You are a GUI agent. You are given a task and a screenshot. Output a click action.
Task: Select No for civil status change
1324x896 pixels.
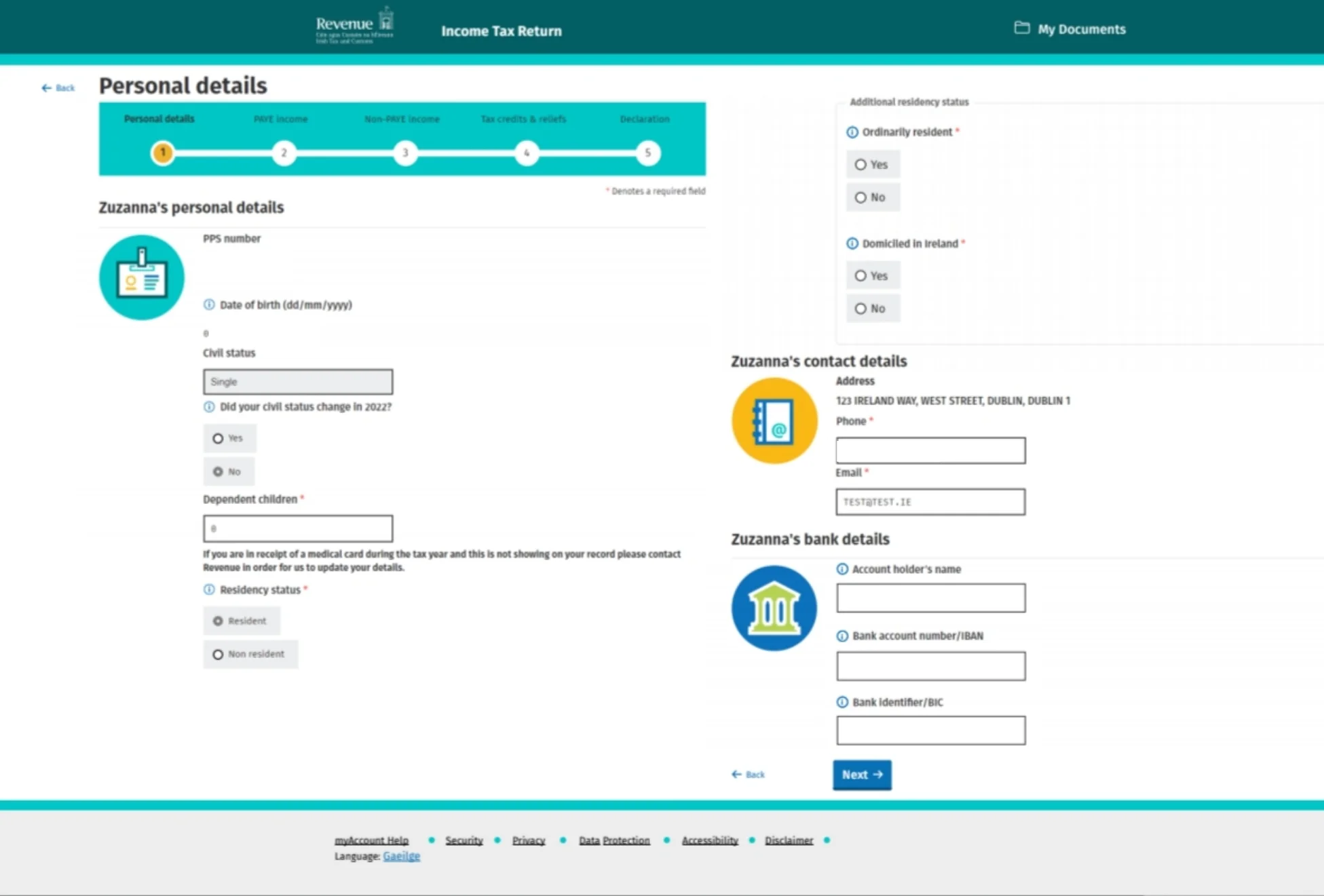coord(218,471)
